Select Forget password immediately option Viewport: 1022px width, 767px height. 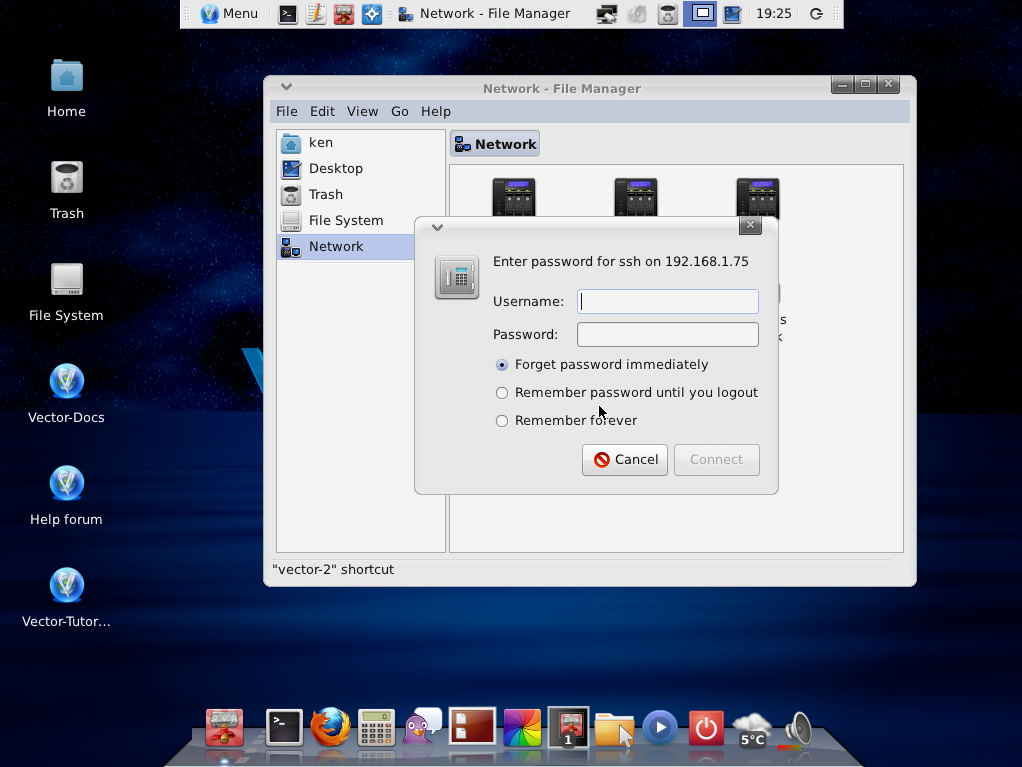[502, 365]
